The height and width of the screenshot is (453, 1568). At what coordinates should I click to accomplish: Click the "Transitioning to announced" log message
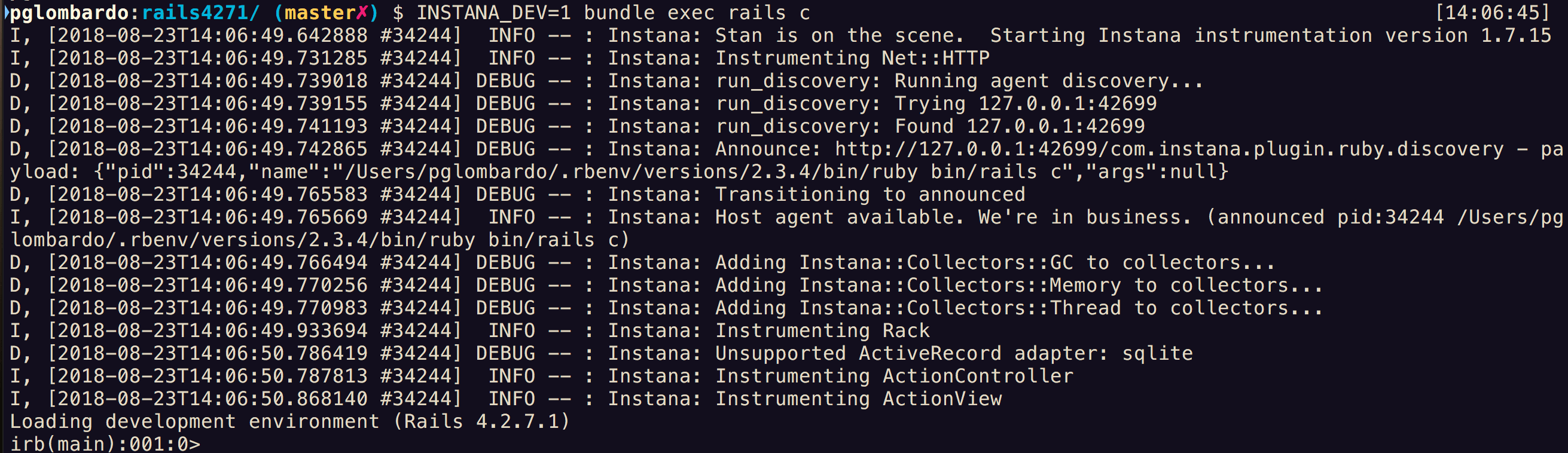(x=870, y=195)
